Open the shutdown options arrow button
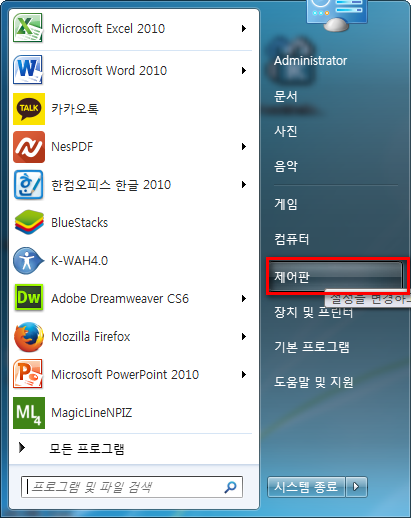Screen dimensions: 411x518 click(356, 487)
